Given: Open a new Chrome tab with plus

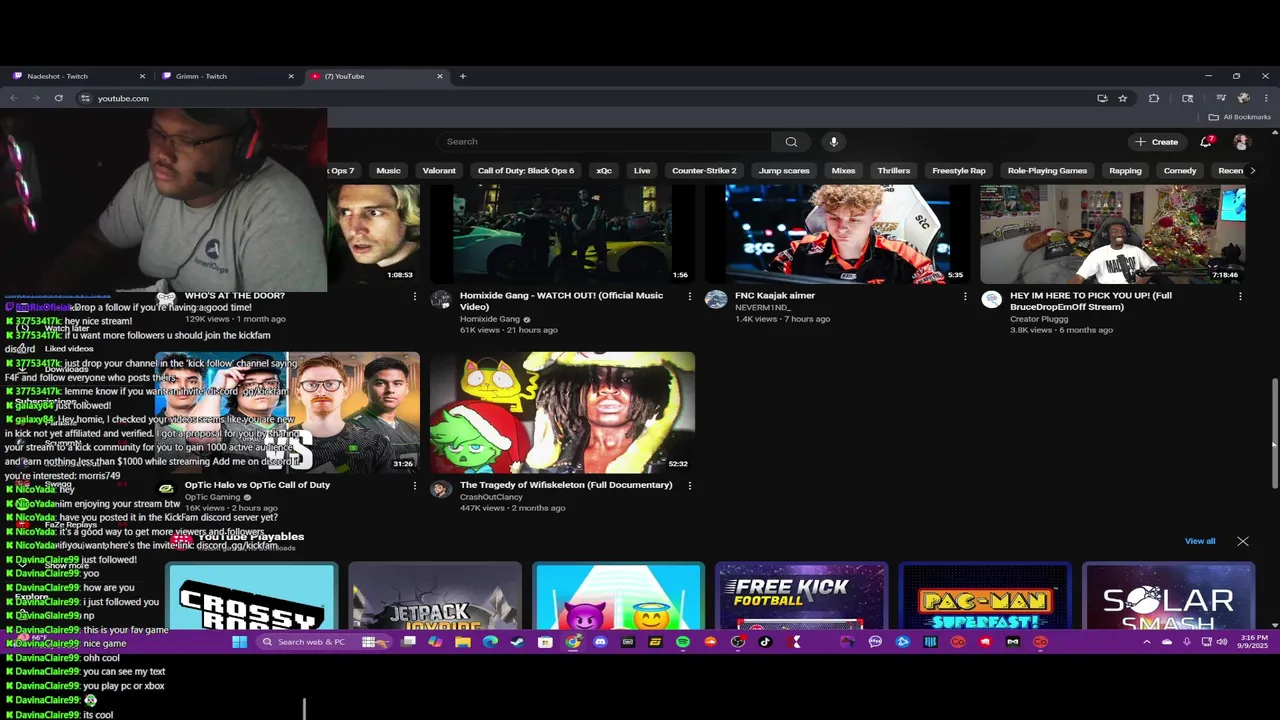Looking at the screenshot, I should coord(462,76).
